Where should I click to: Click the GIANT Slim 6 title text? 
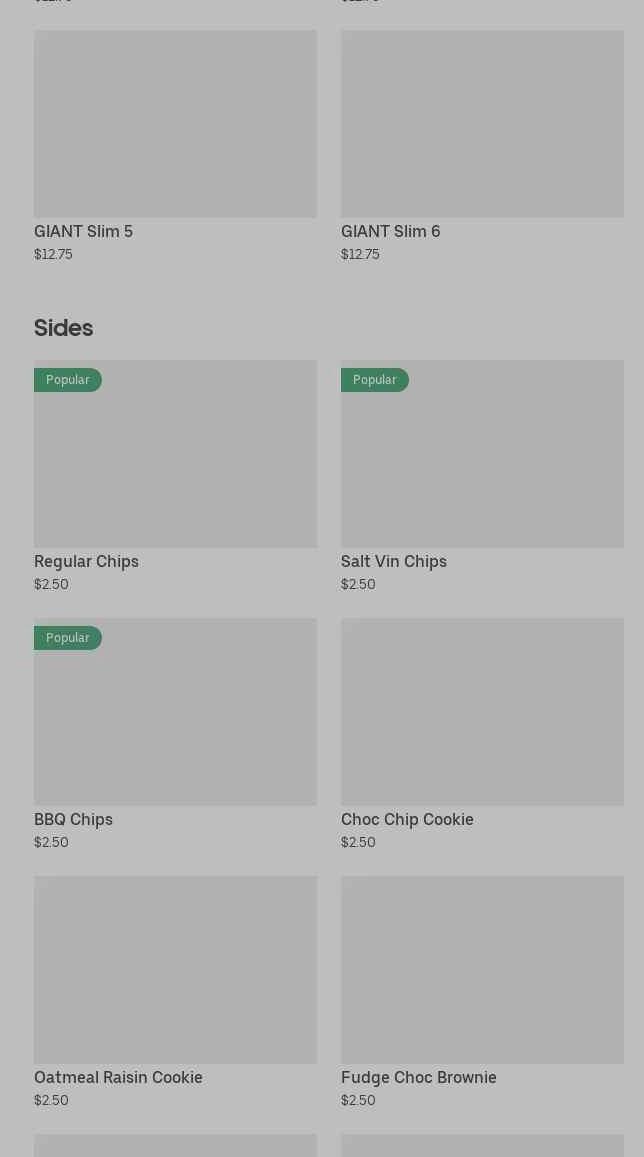tap(390, 231)
